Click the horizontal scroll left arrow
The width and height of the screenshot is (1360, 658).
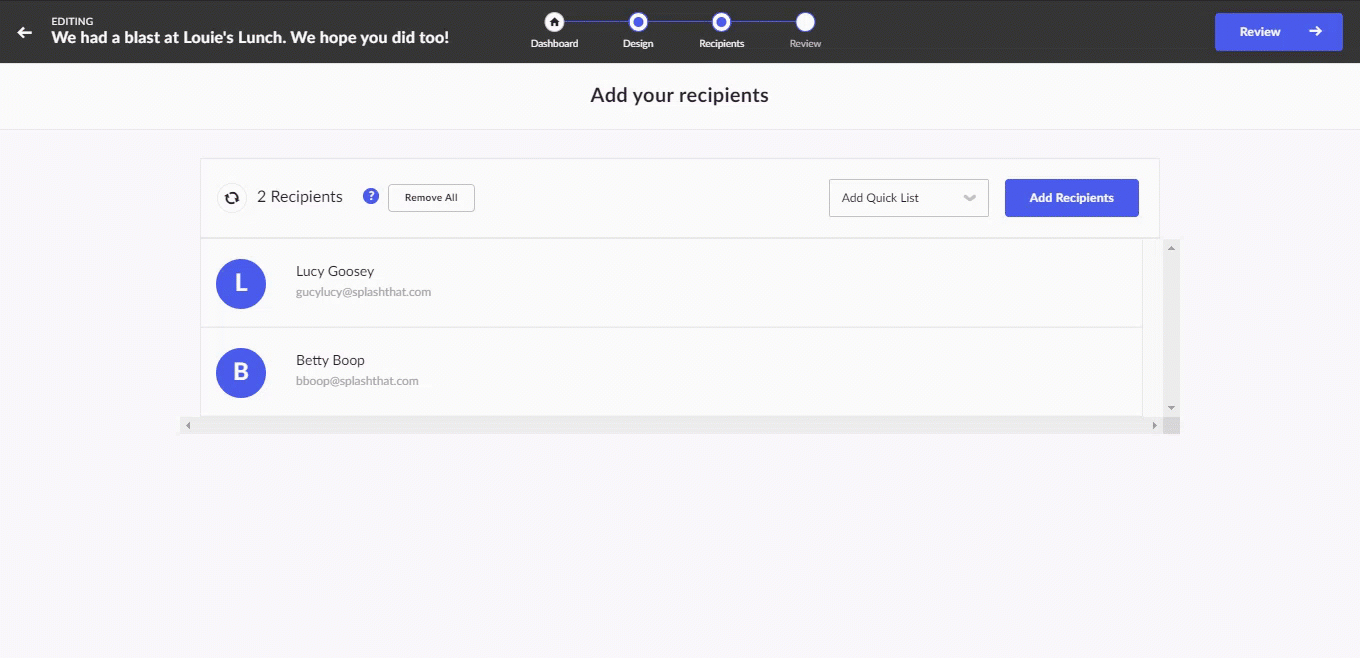pos(188,425)
